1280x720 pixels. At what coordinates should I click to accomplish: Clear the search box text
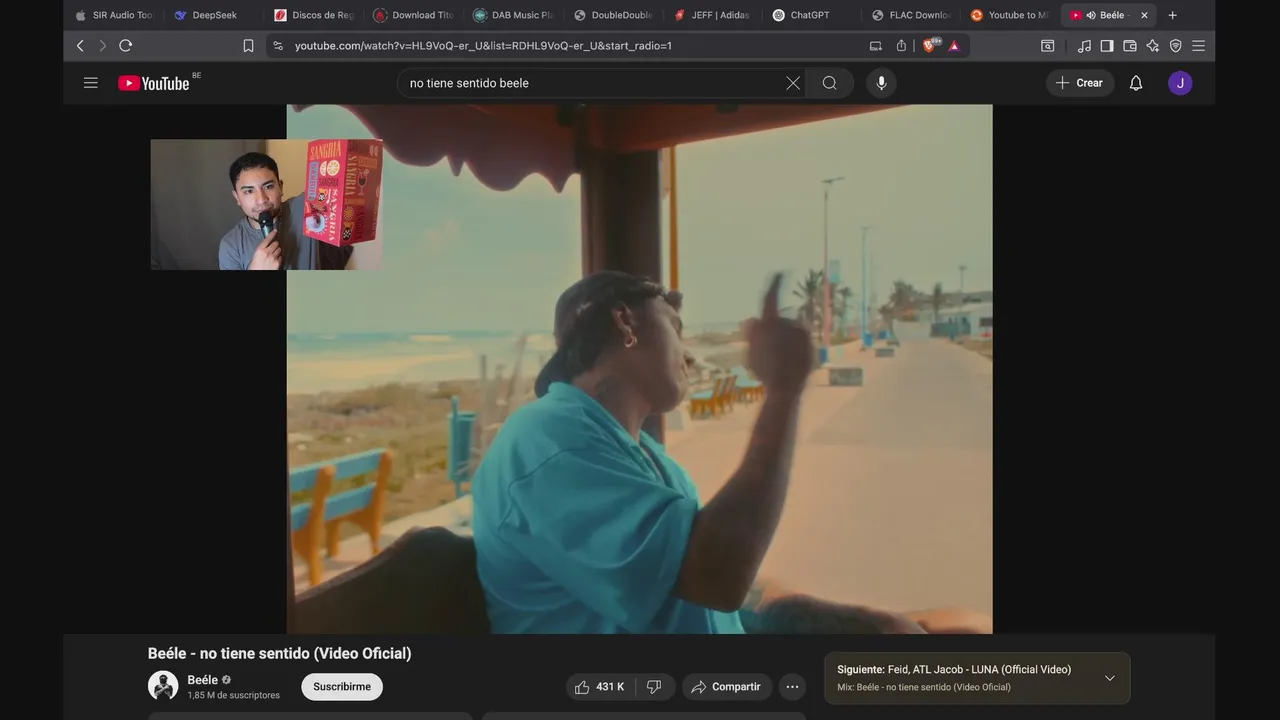tap(793, 83)
